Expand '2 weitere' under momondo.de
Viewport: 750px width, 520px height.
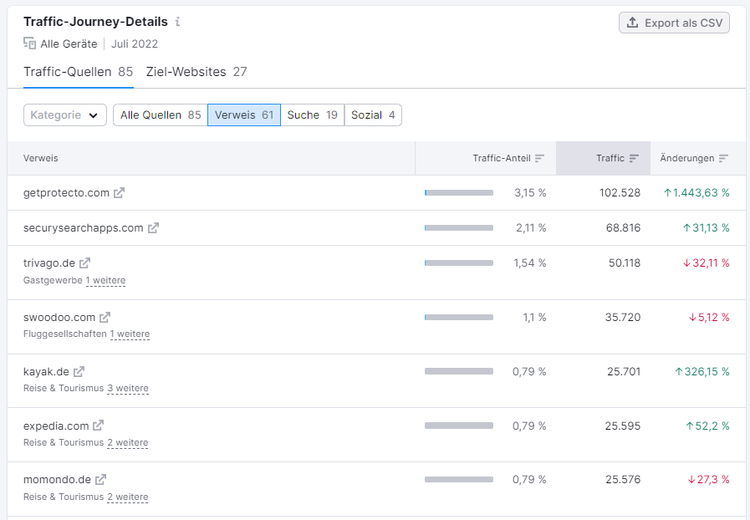point(128,497)
